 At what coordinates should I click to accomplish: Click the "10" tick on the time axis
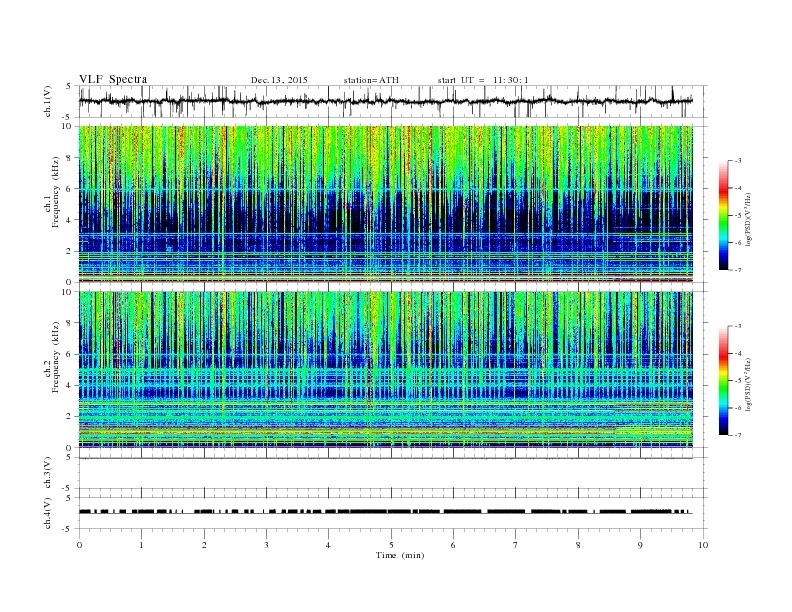[703, 545]
